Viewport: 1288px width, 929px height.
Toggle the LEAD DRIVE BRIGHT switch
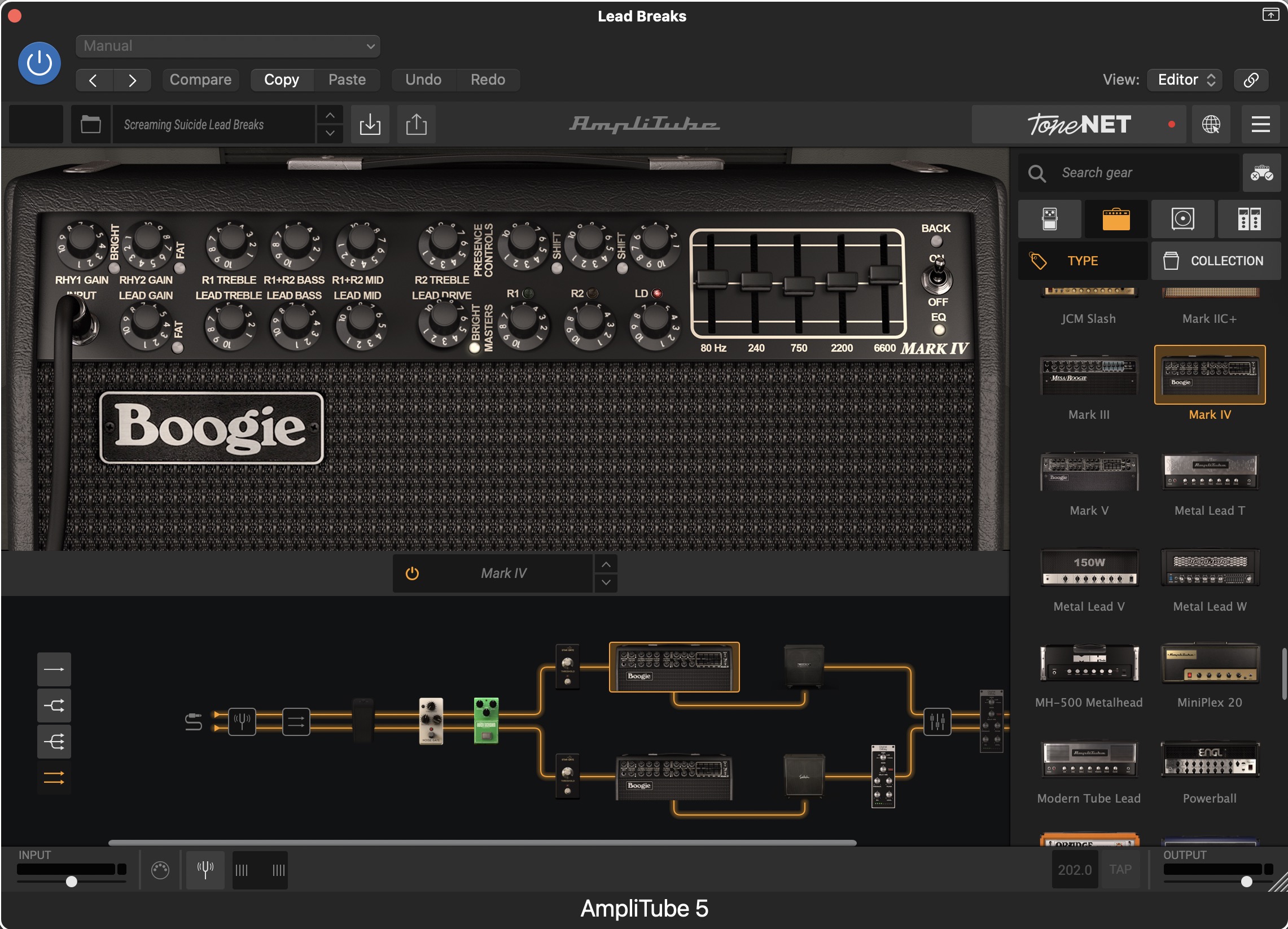[474, 348]
